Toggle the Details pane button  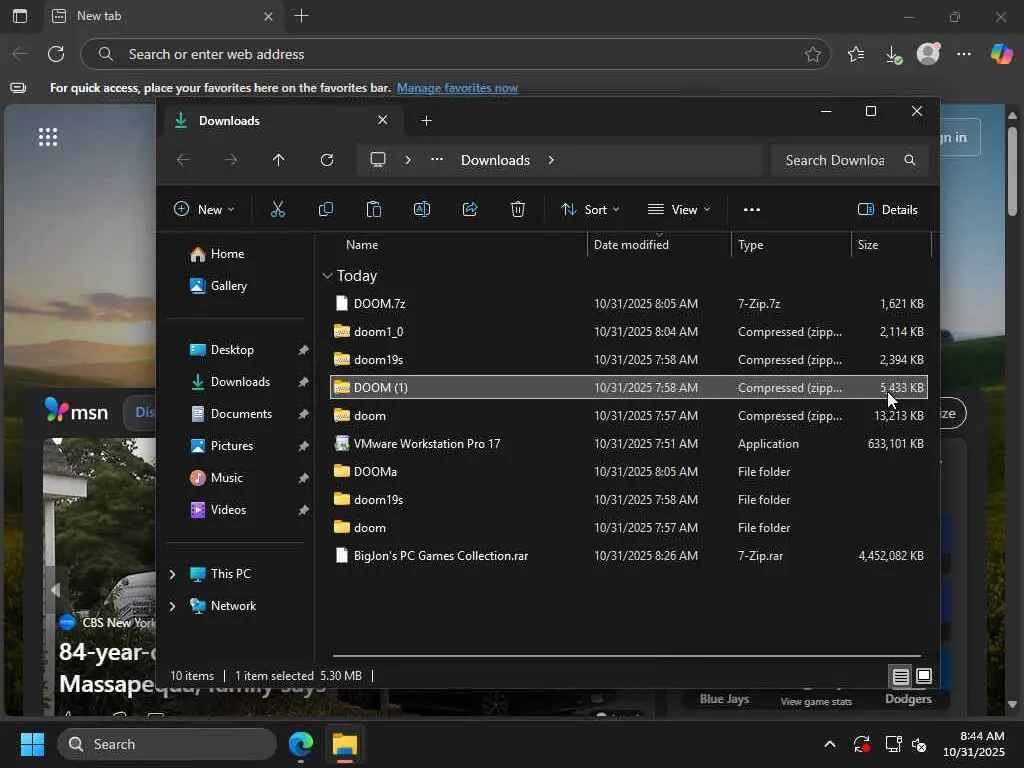[x=888, y=210]
